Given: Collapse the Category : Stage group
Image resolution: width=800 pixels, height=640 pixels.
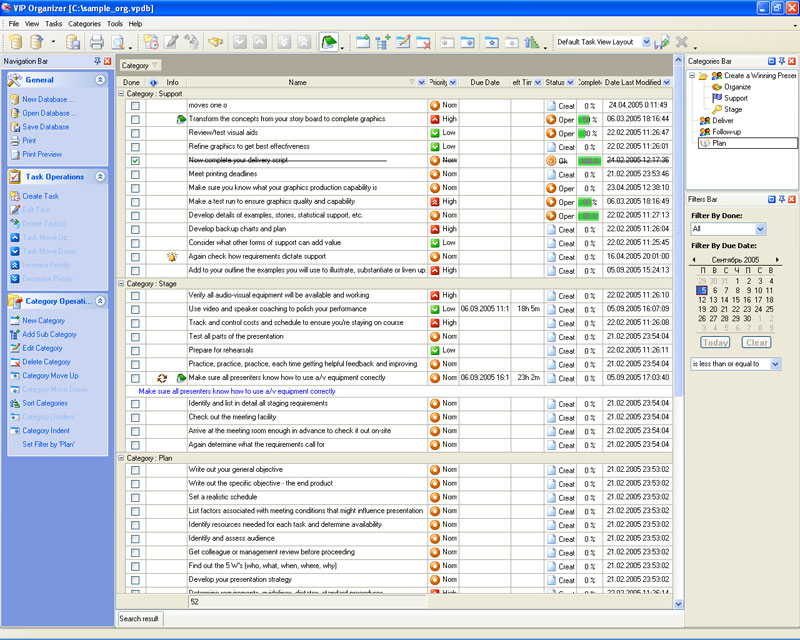Looking at the screenshot, I should (x=121, y=284).
